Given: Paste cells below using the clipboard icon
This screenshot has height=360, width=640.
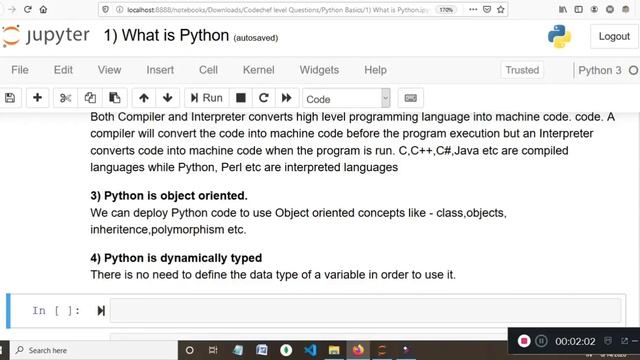Looking at the screenshot, I should coord(115,98).
